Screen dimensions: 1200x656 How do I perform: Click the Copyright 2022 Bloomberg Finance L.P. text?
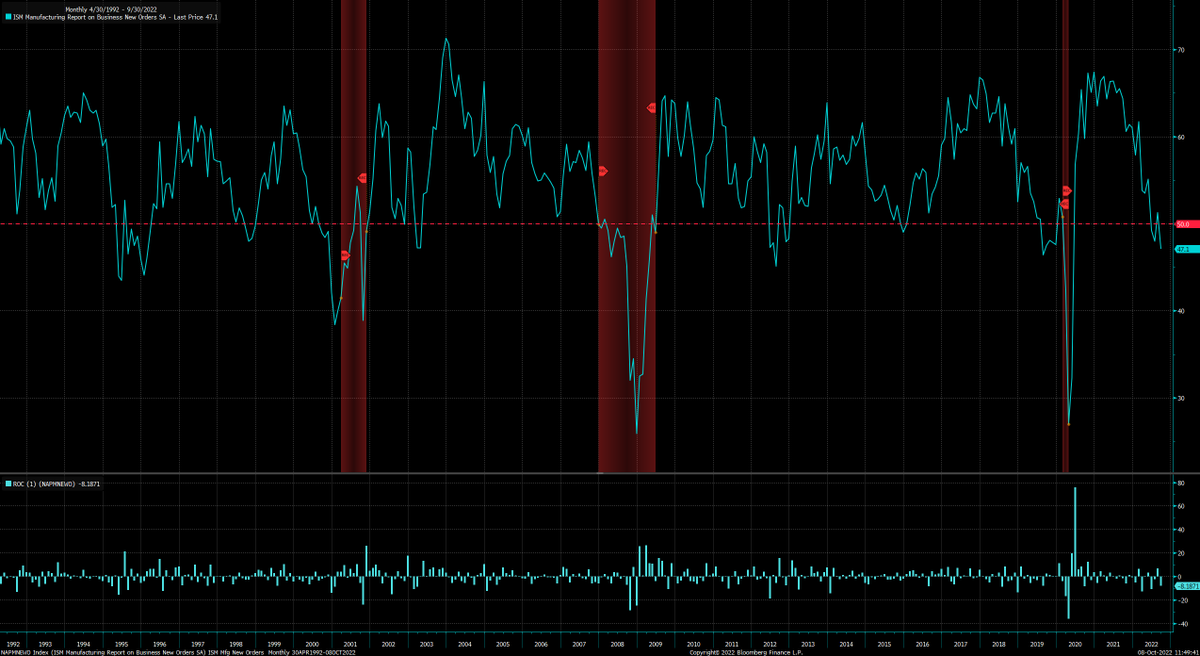pyautogui.click(x=746, y=652)
